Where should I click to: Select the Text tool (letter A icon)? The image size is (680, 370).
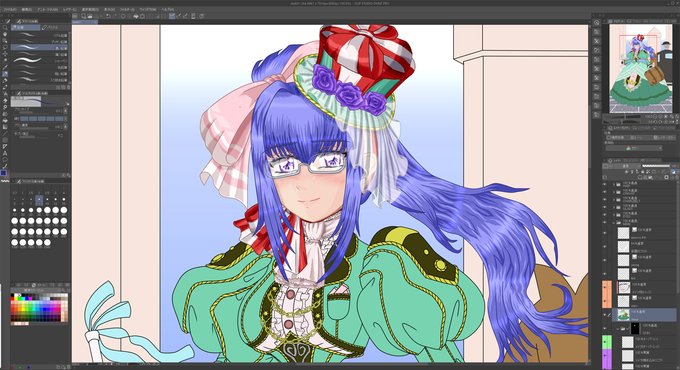(5, 154)
